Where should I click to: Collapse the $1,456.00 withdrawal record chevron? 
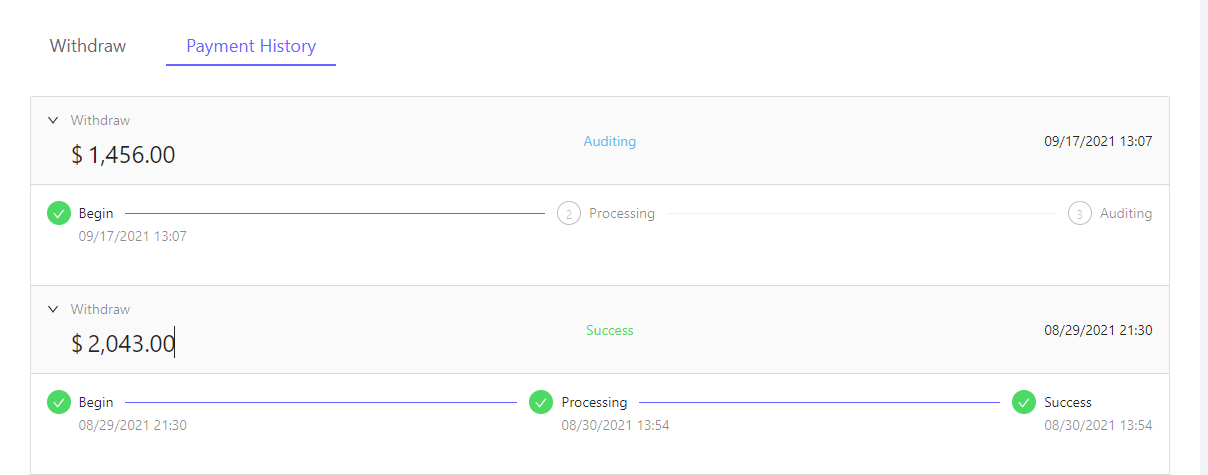coord(53,120)
